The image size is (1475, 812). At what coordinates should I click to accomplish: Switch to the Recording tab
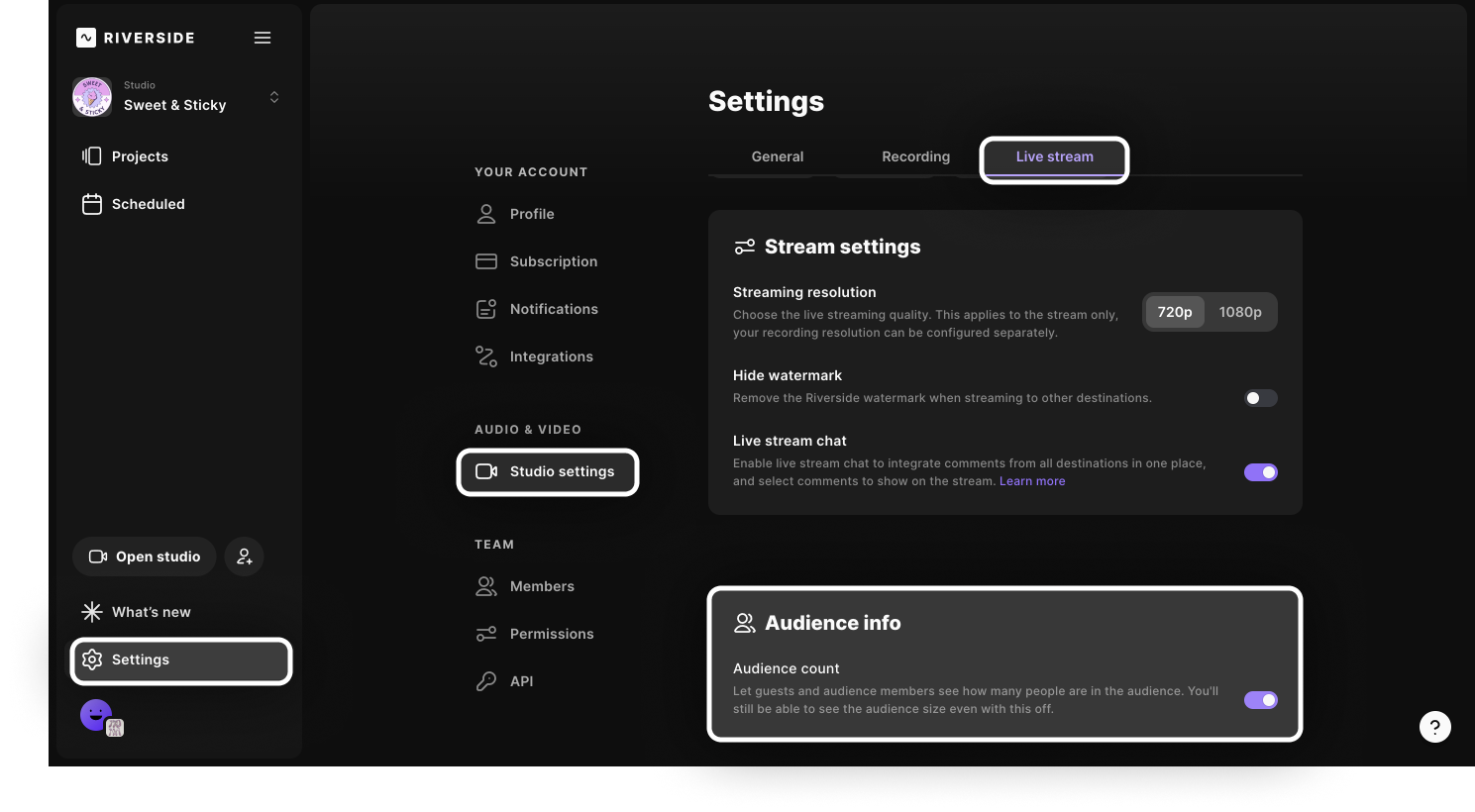pyautogui.click(x=915, y=156)
